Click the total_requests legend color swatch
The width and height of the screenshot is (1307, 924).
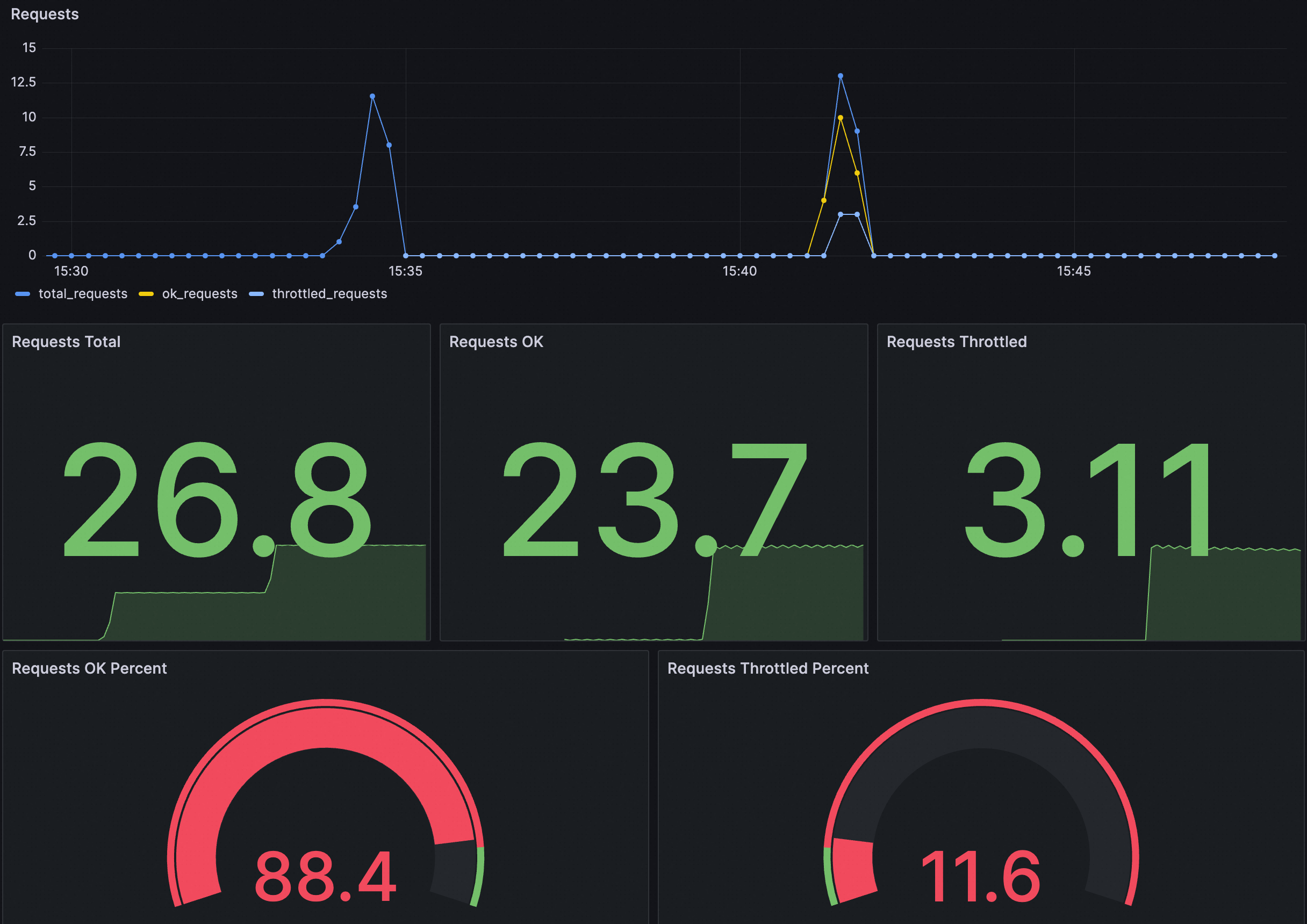click(23, 294)
